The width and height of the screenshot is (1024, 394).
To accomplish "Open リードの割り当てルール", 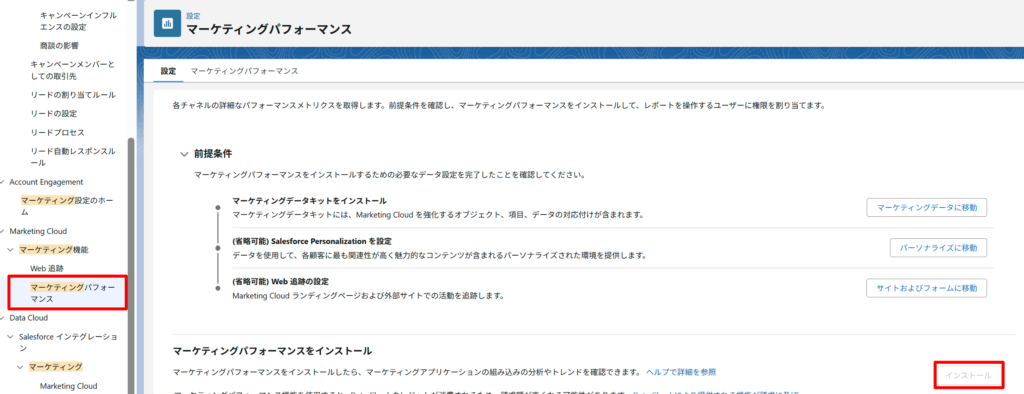I will (72, 95).
